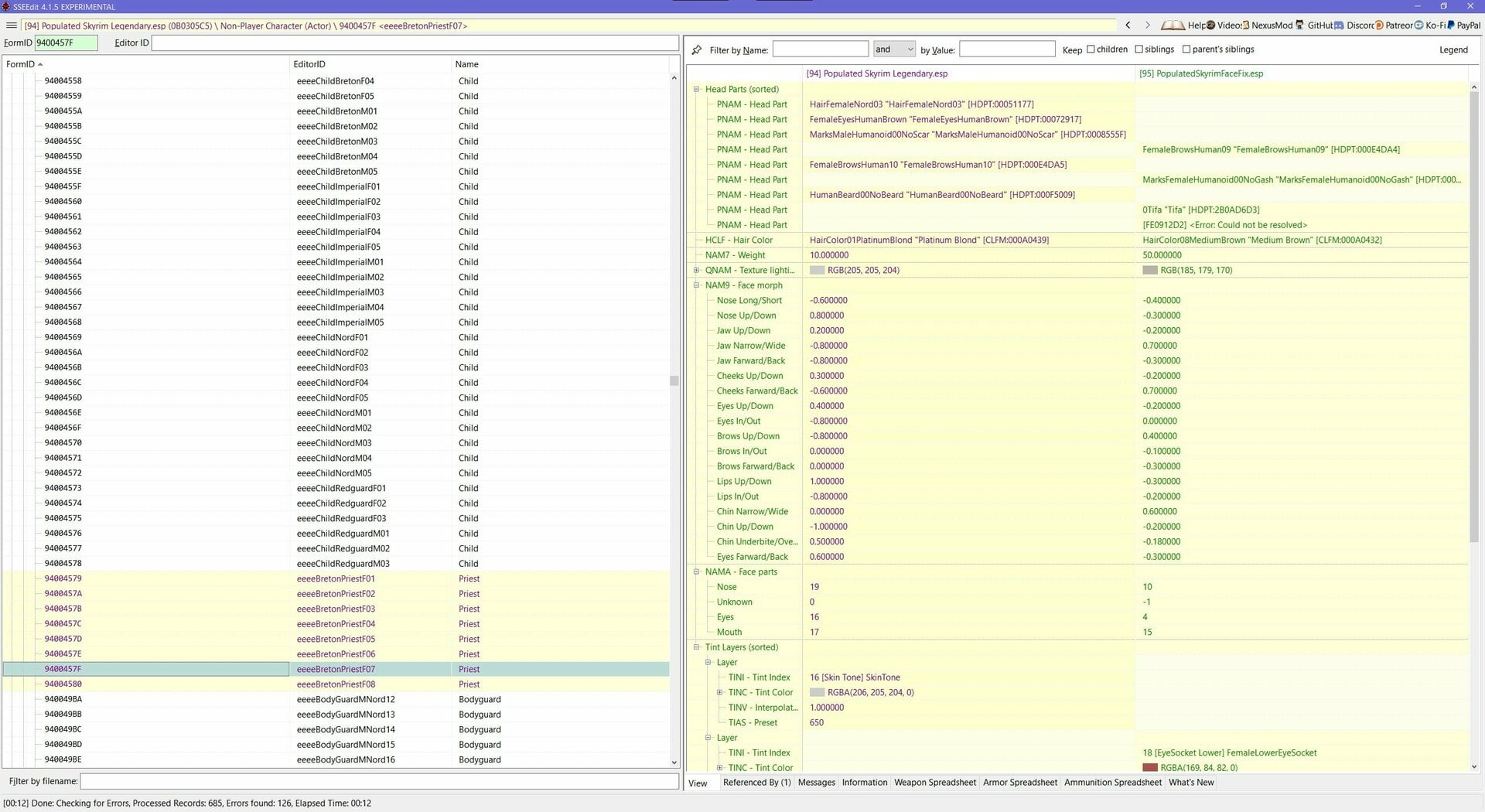Open Weapon Spreadsheet tab
Image resolution: width=1485 pixels, height=812 pixels.
point(935,783)
